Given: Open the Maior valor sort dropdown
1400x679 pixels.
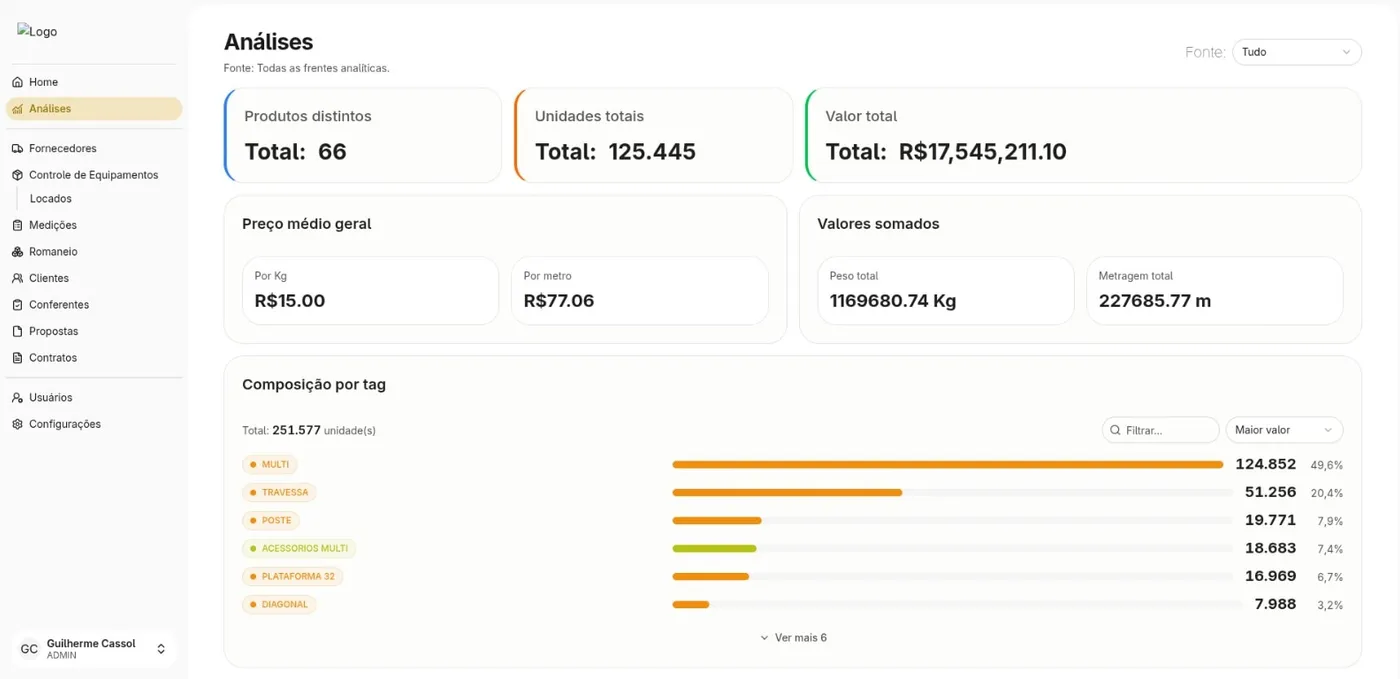Looking at the screenshot, I should coord(1284,430).
